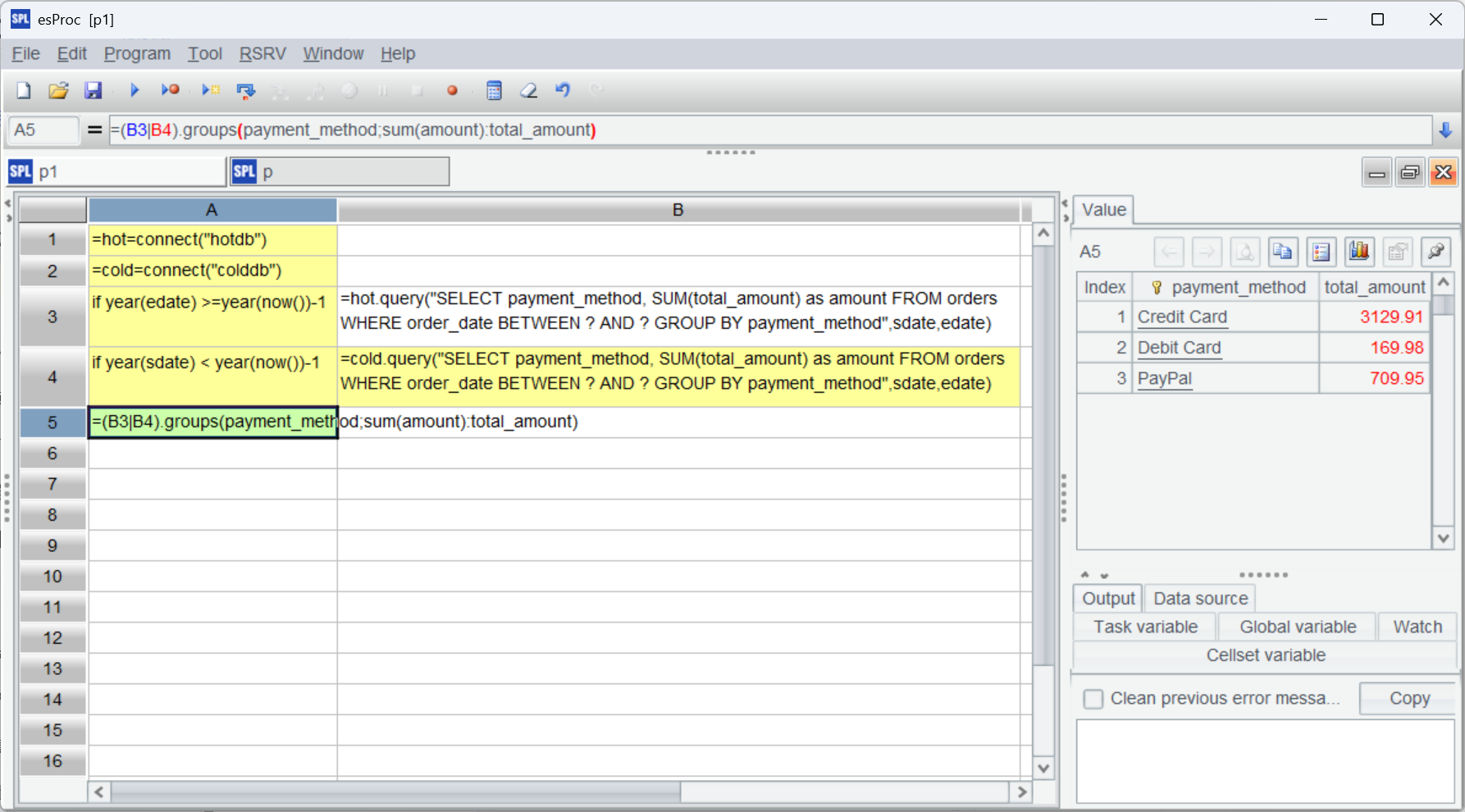Open the Task variable tab
Screen dimensions: 1465x812
tap(1145, 627)
